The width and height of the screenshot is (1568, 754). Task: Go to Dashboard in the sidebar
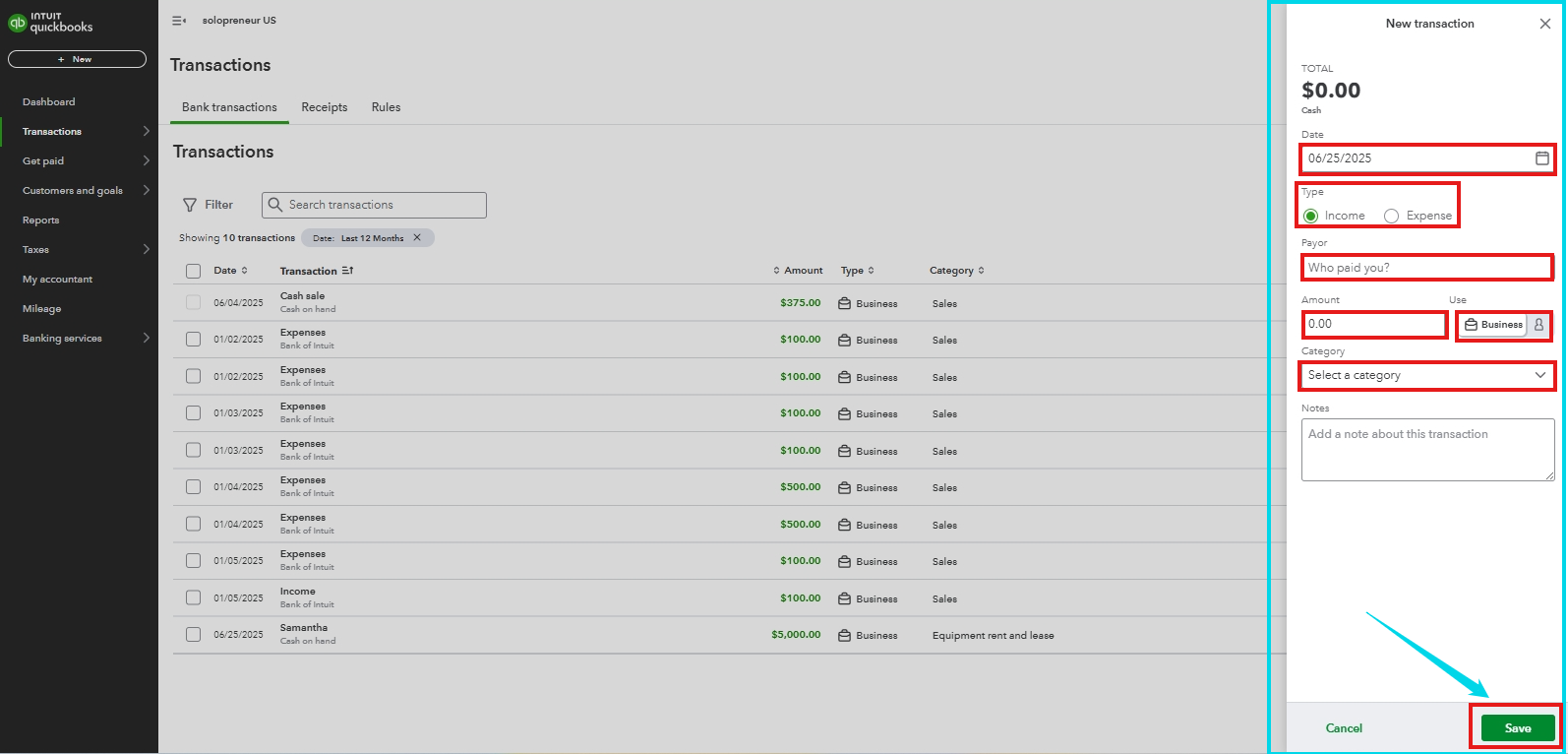click(x=49, y=101)
